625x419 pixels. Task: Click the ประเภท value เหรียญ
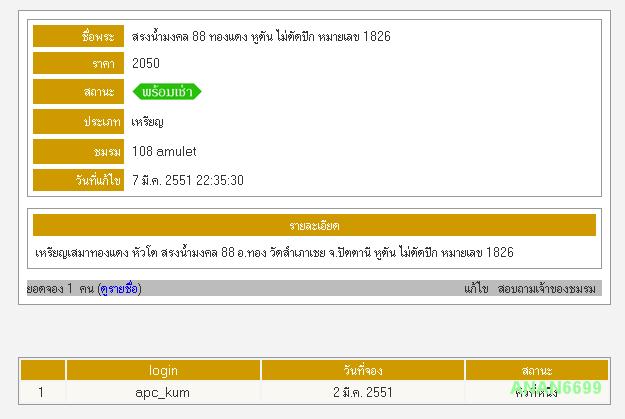[x=148, y=122]
